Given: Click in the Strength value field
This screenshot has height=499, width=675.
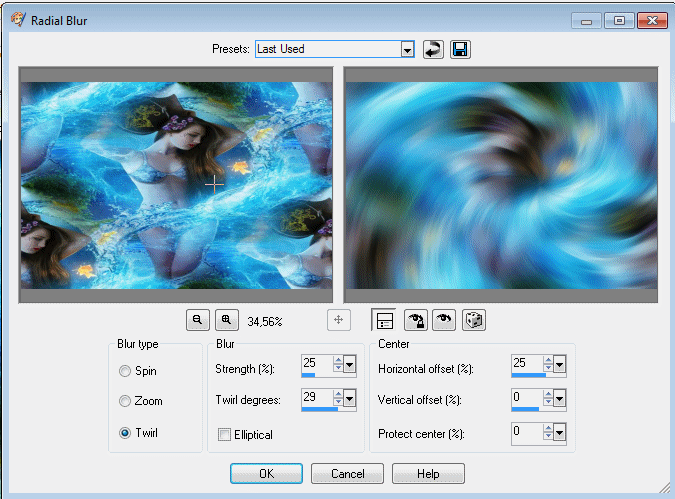Looking at the screenshot, I should pos(317,363).
